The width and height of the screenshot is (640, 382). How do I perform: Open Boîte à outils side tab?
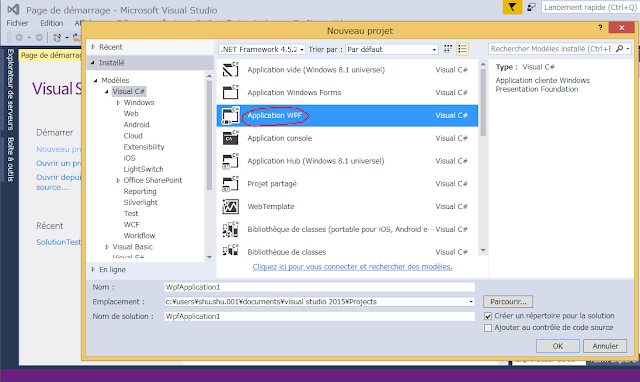click(x=10, y=159)
